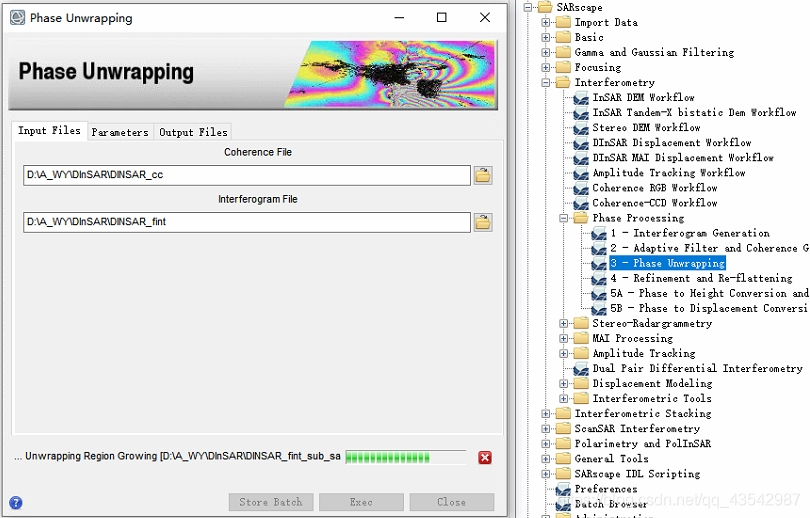Expand the Import Data folder

[546, 22]
